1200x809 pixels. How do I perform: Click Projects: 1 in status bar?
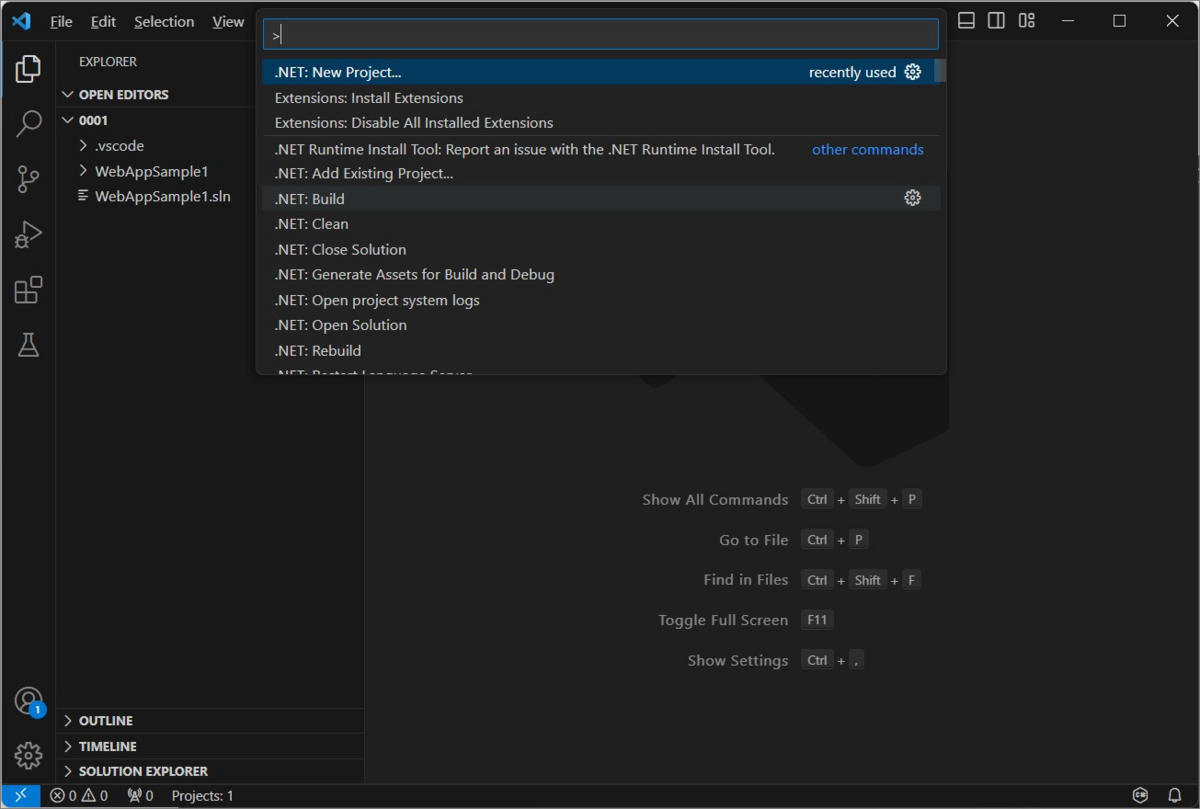203,796
